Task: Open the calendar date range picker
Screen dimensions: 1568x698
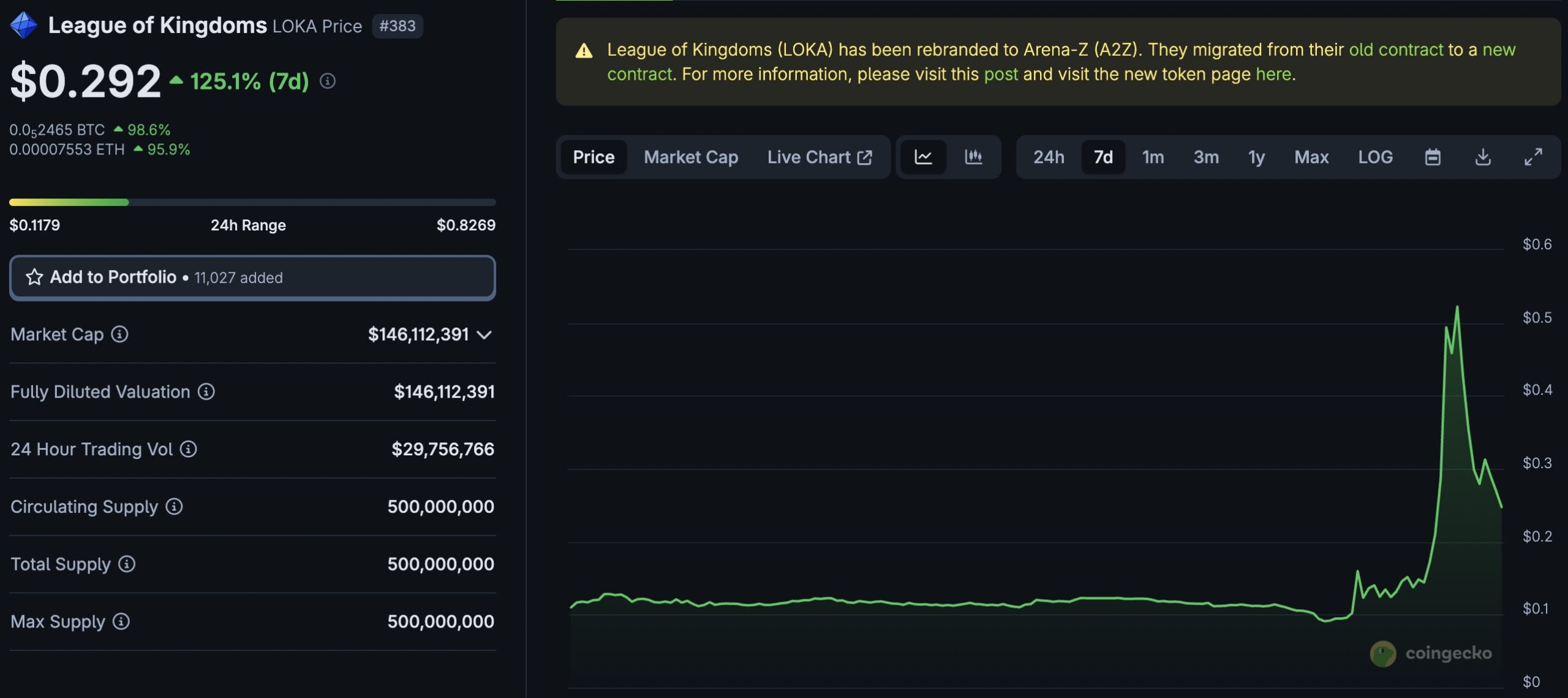Action: click(x=1433, y=157)
